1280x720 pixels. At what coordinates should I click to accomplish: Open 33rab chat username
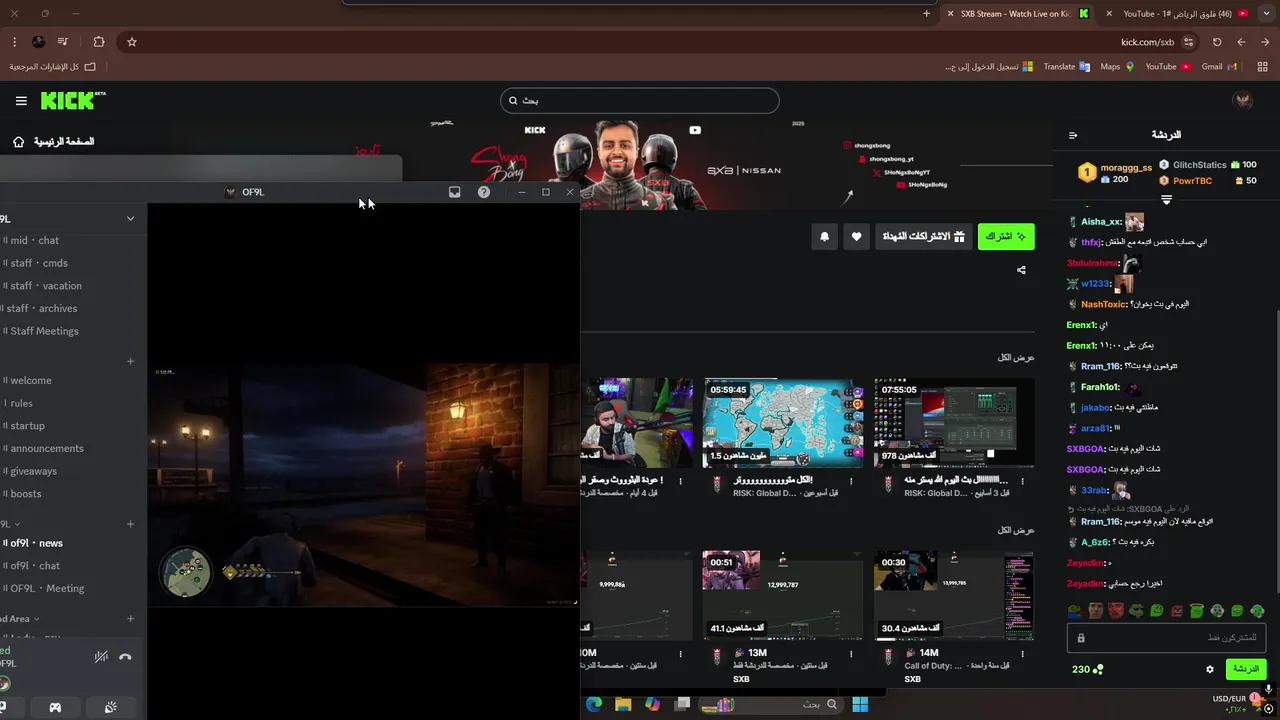point(1095,491)
